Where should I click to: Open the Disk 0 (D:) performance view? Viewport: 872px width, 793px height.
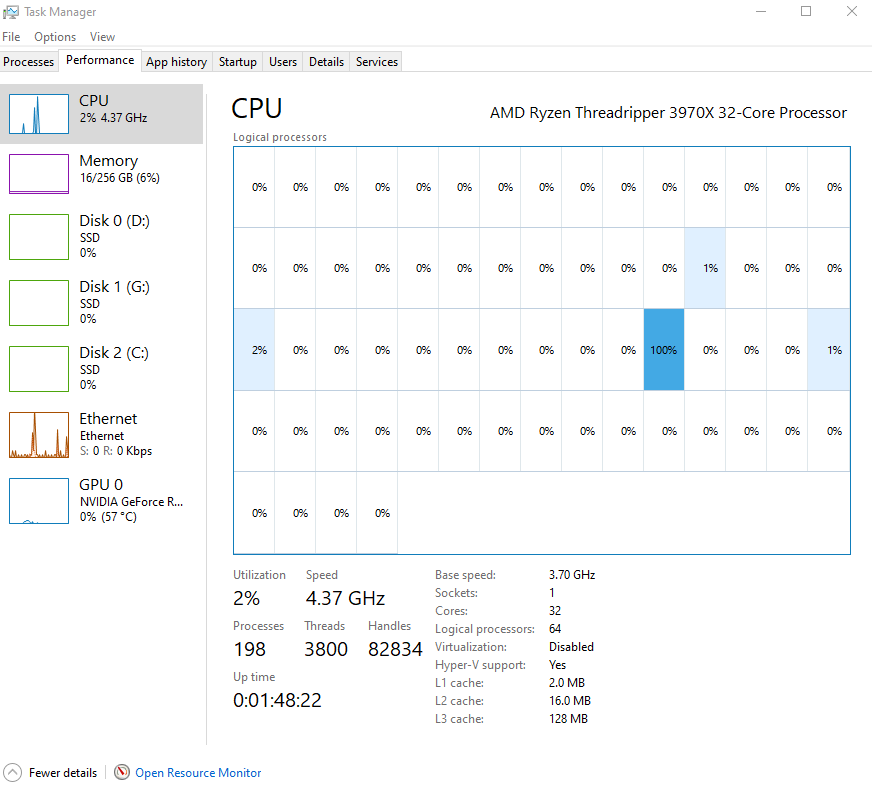coord(102,236)
